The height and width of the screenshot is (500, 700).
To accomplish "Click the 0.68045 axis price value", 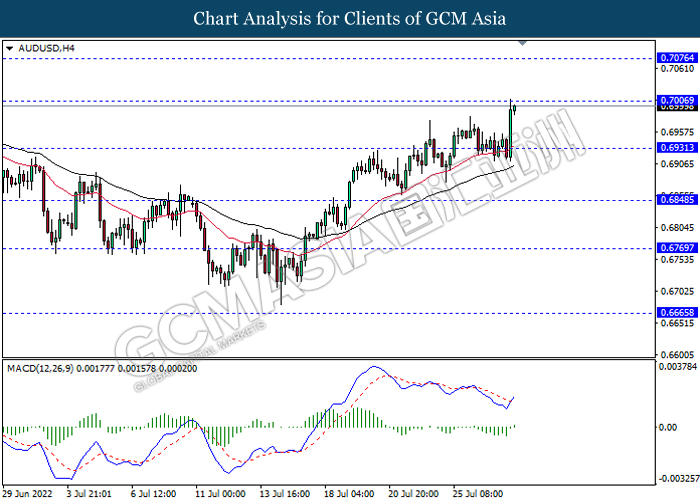I will [x=677, y=228].
